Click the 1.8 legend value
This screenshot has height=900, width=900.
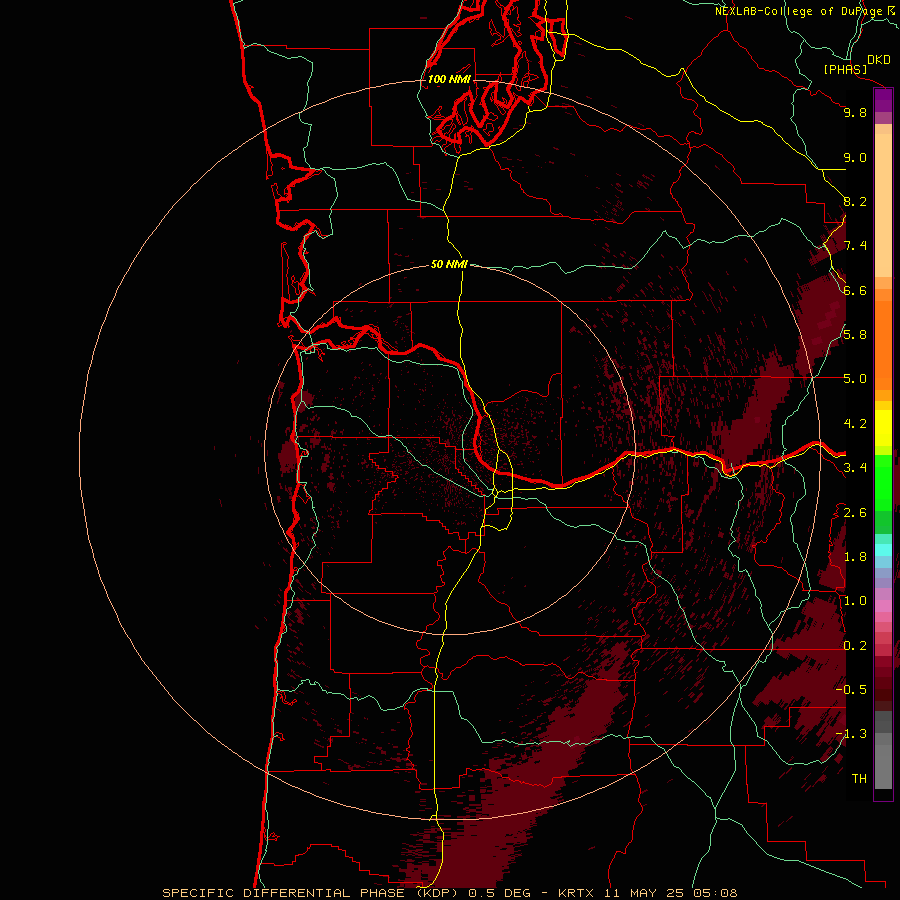pos(855,557)
